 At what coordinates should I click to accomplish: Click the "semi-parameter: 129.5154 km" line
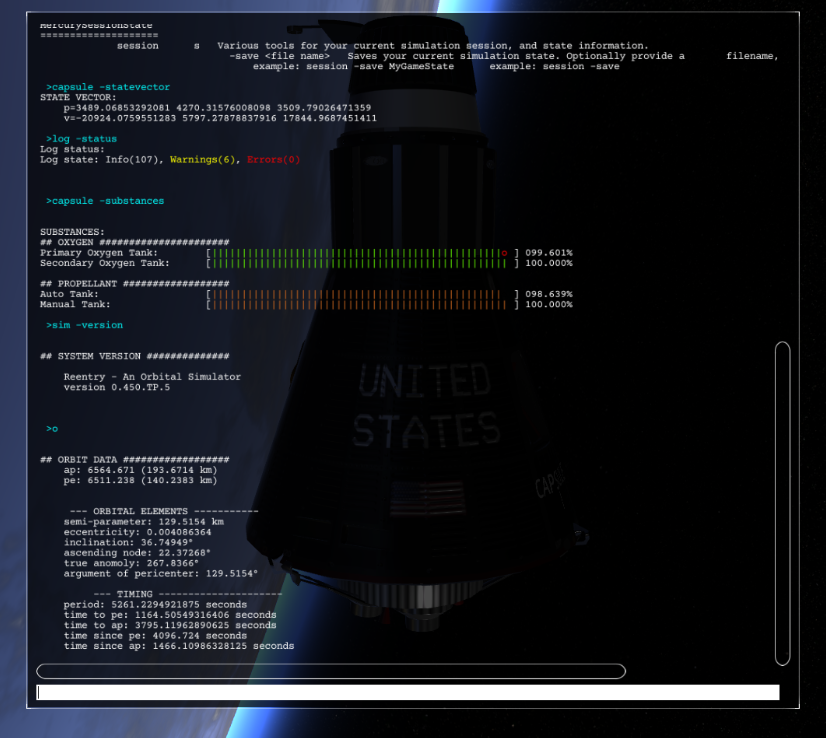[144, 522]
